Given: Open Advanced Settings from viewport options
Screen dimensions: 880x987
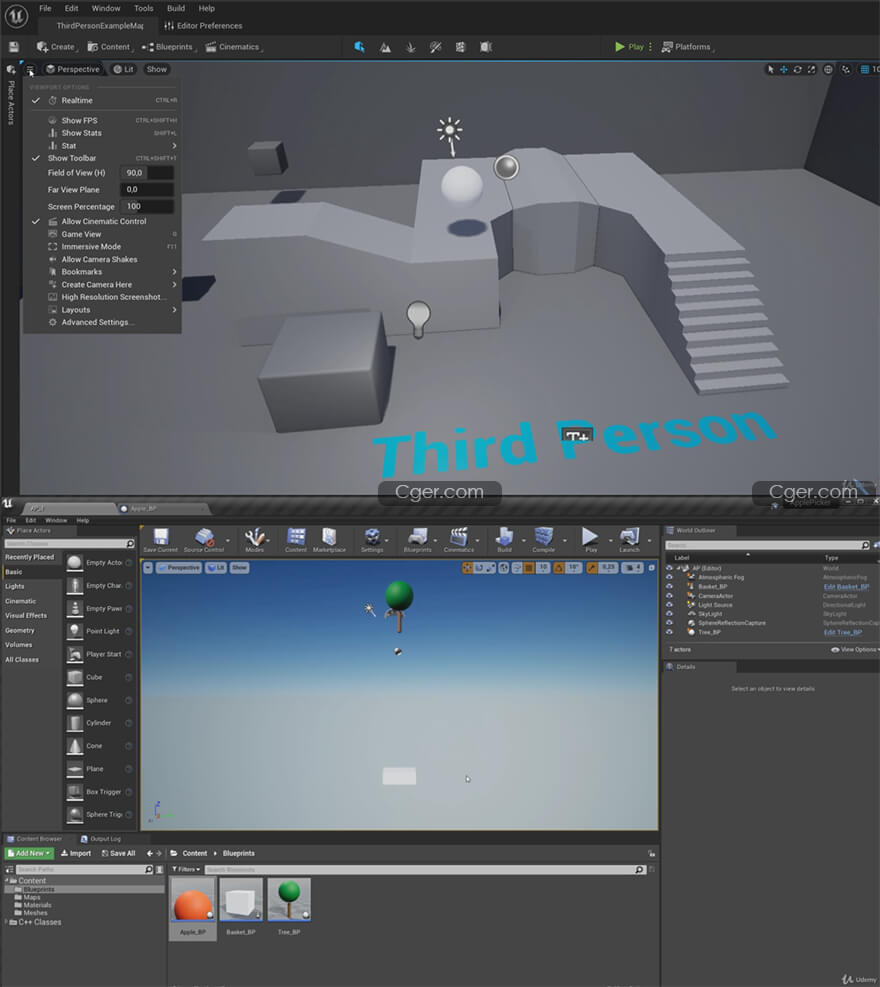Looking at the screenshot, I should (103, 322).
